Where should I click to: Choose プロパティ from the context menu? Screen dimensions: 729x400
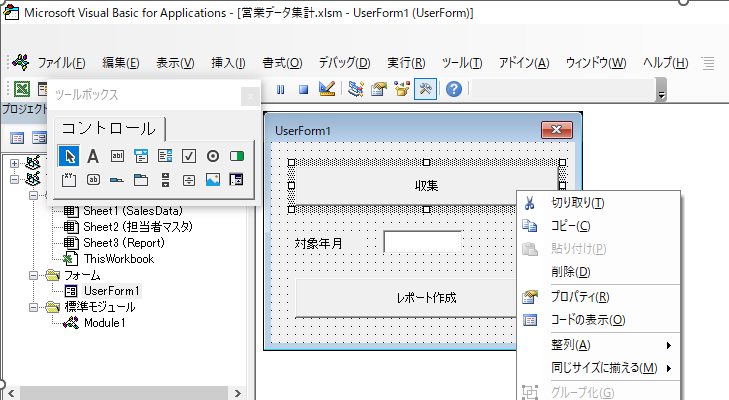(x=580, y=296)
